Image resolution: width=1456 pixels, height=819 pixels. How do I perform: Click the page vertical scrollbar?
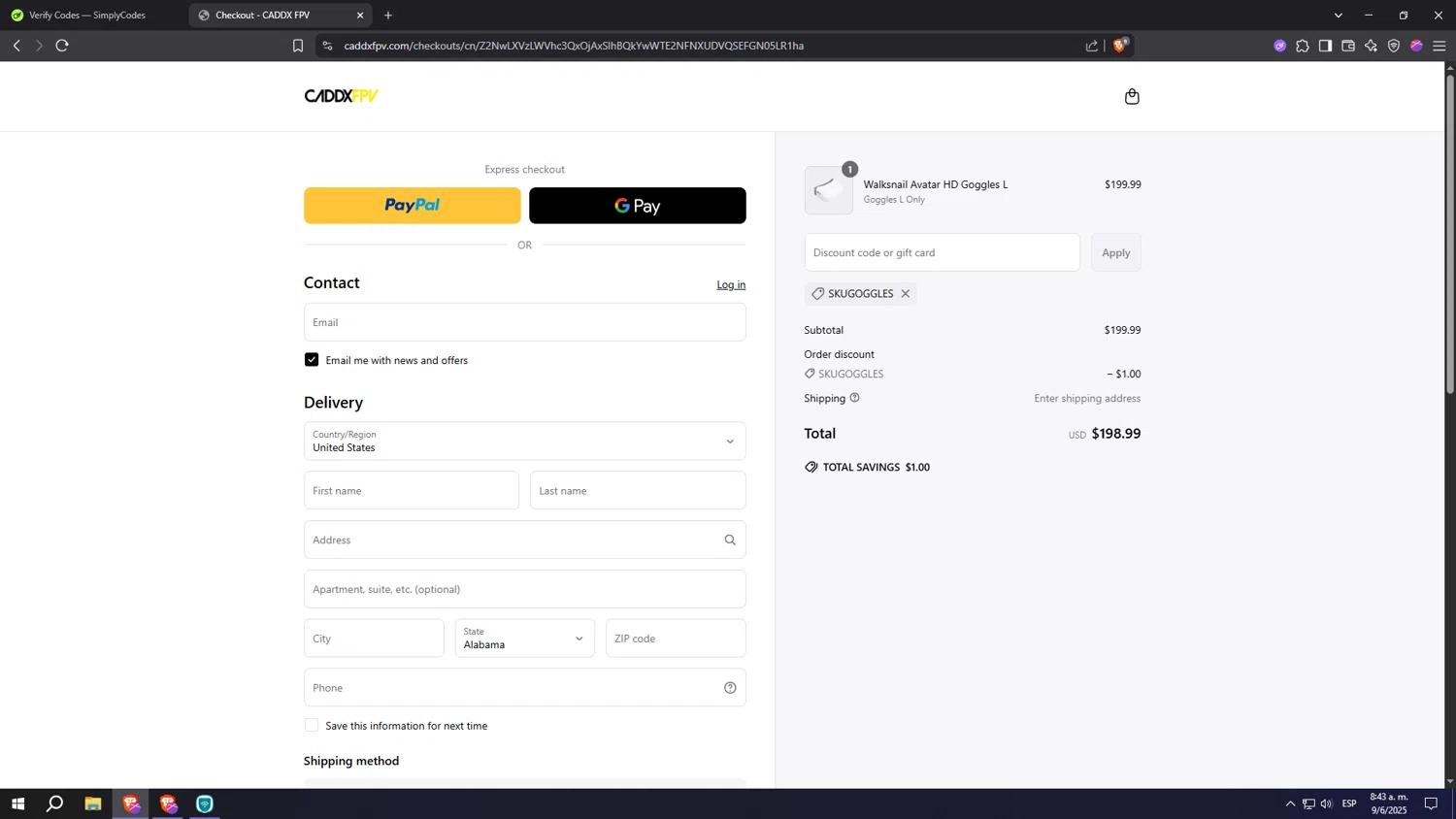tap(1450, 234)
